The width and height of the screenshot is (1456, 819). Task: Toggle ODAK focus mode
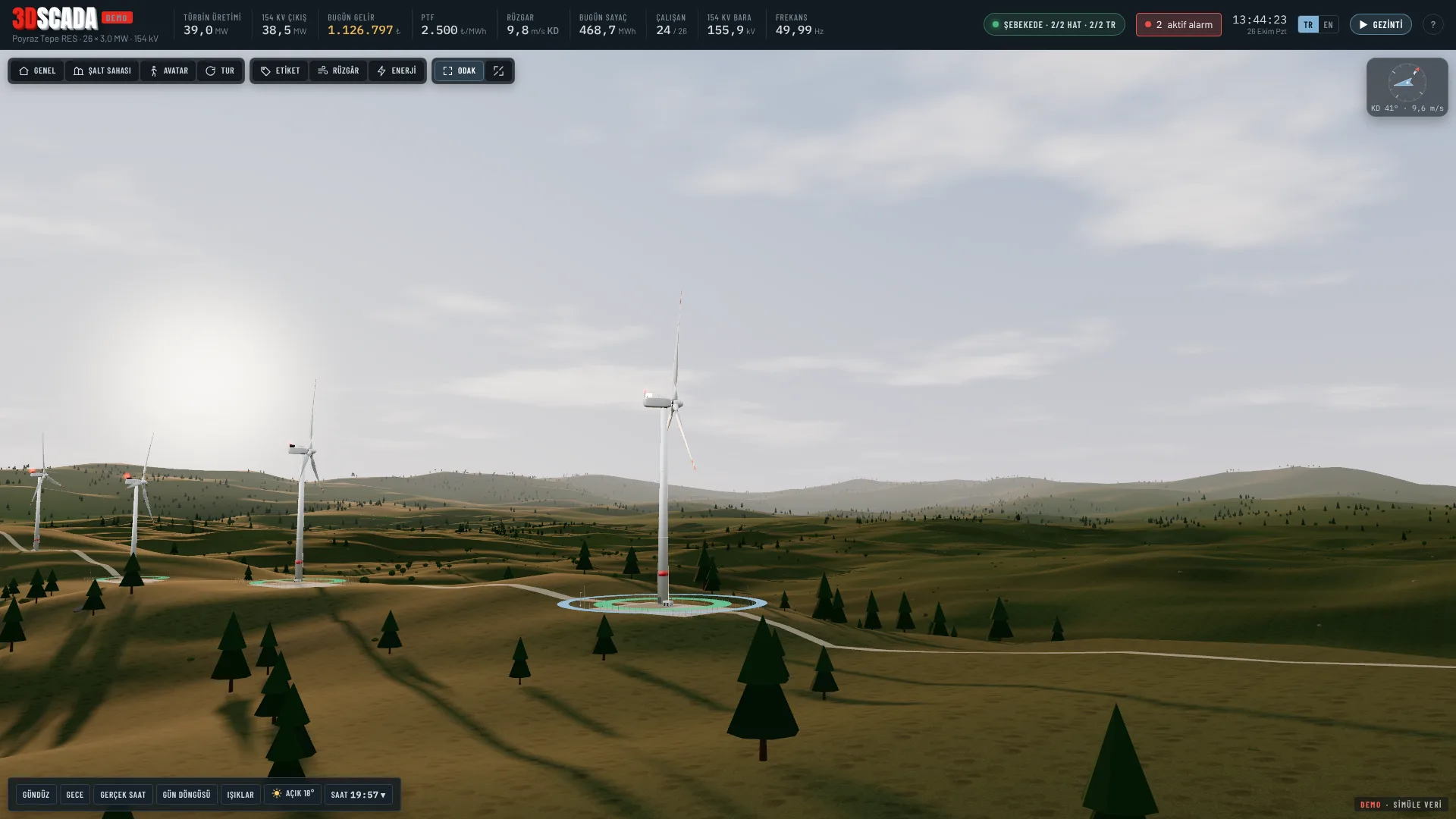coord(459,71)
